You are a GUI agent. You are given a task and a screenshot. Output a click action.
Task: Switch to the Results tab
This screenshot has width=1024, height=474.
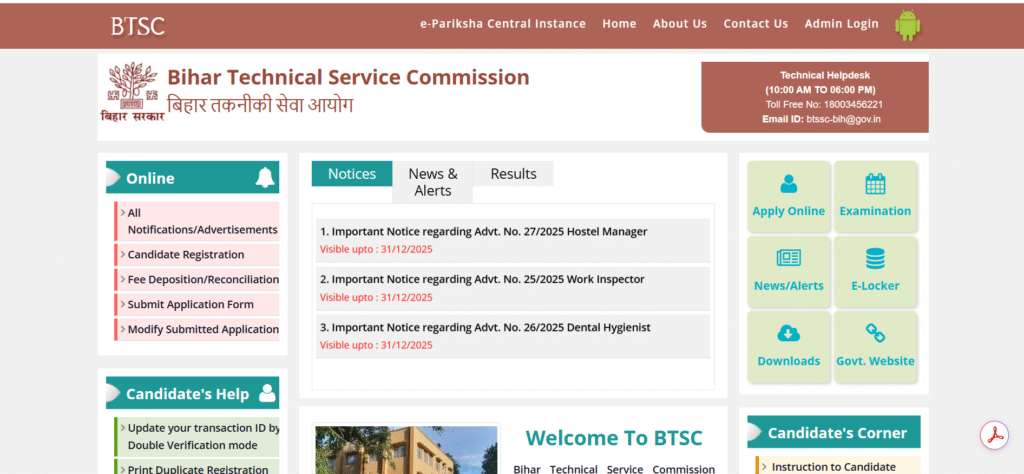click(x=513, y=174)
